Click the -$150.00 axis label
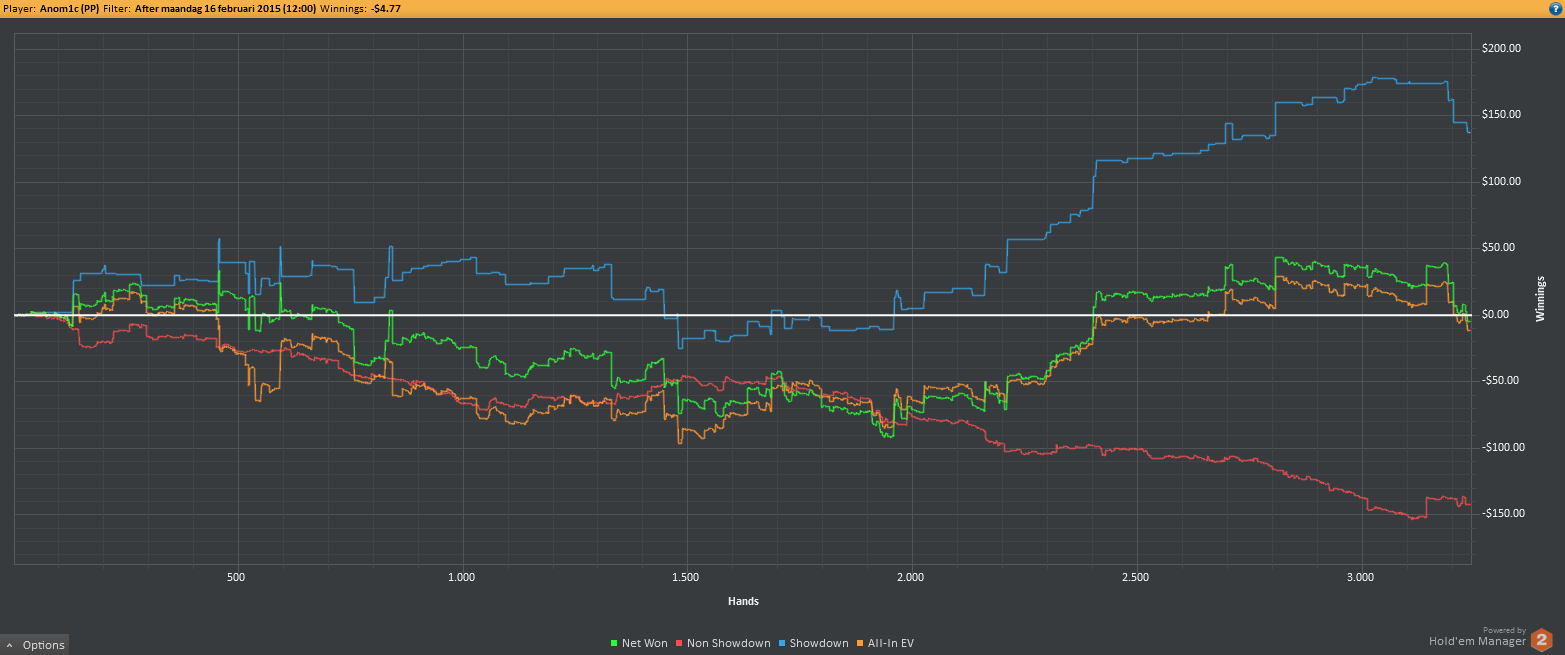 (1501, 513)
